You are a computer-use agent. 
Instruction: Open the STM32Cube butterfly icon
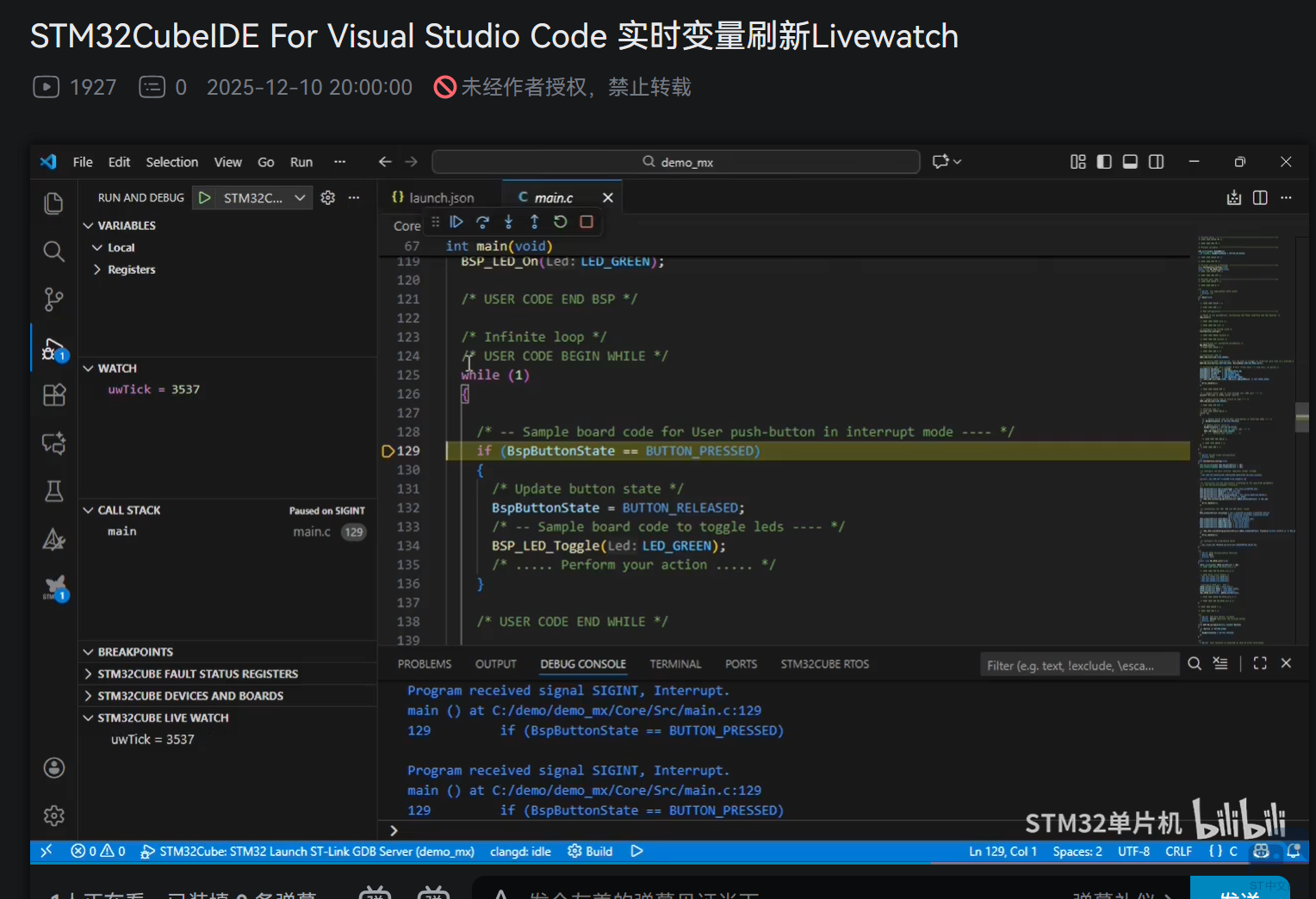(55, 588)
